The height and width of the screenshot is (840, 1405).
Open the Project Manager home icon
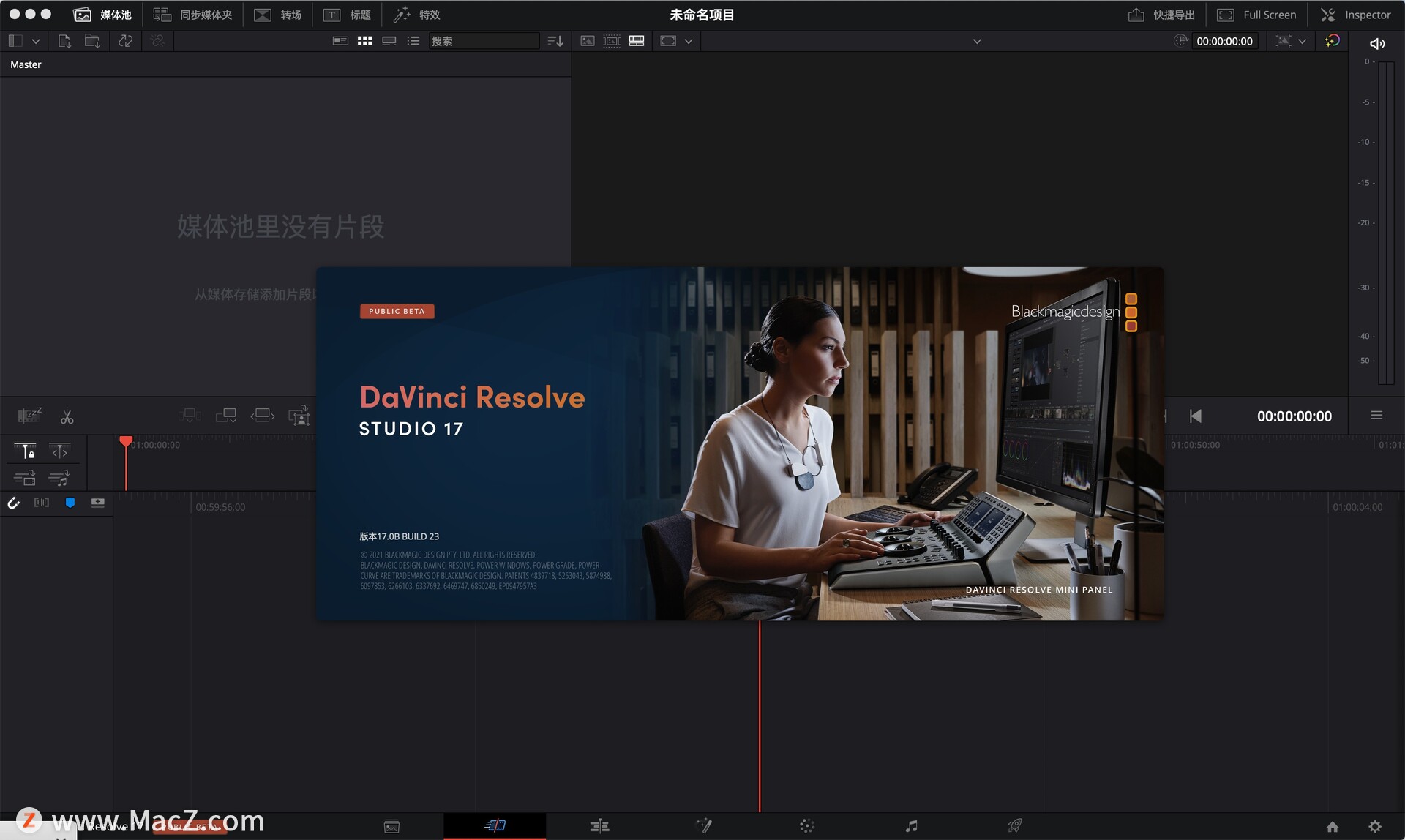coord(1333,826)
